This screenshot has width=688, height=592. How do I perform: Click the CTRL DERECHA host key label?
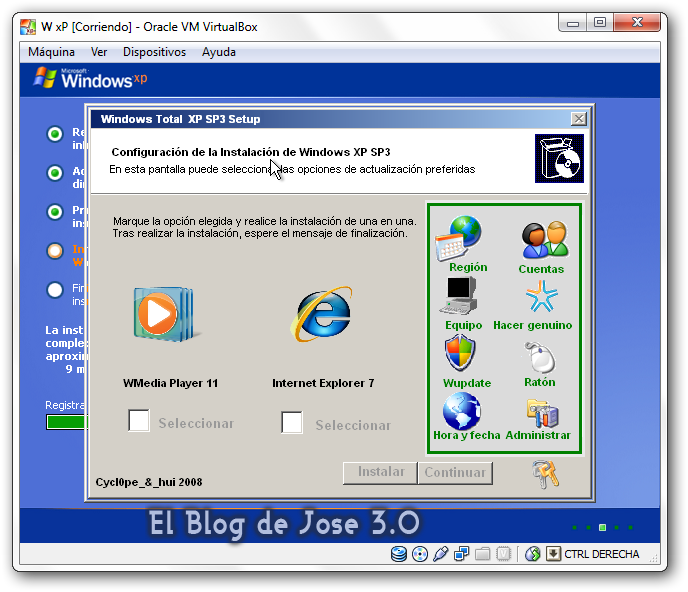click(x=601, y=554)
